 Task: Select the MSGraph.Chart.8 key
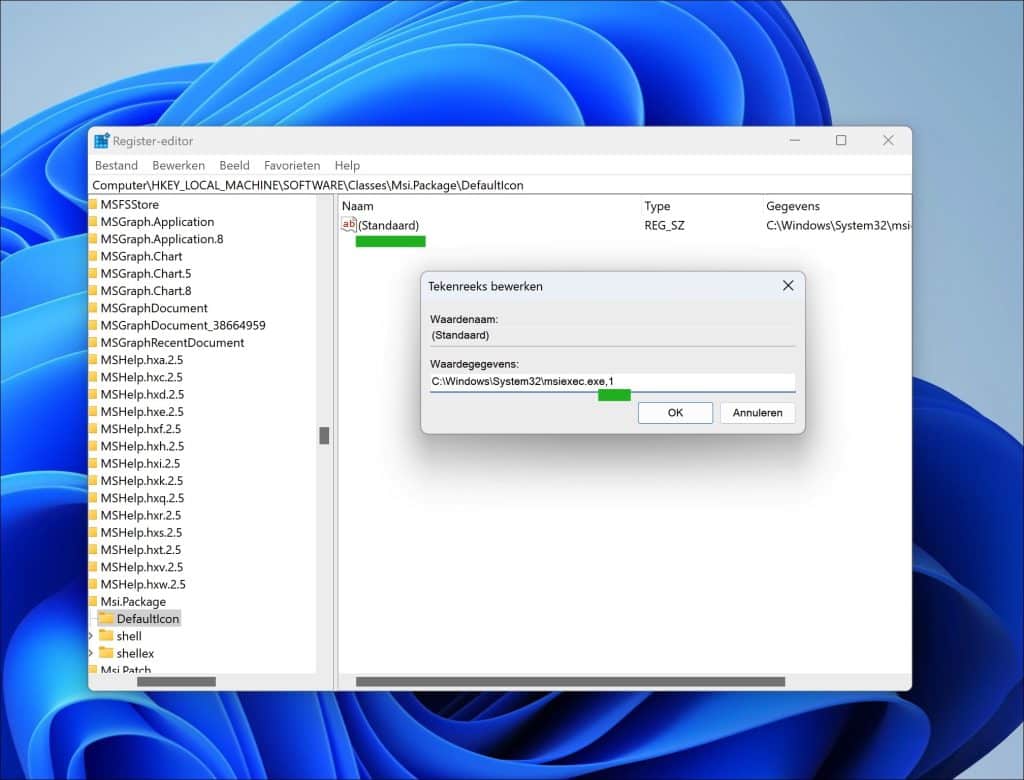pos(146,291)
